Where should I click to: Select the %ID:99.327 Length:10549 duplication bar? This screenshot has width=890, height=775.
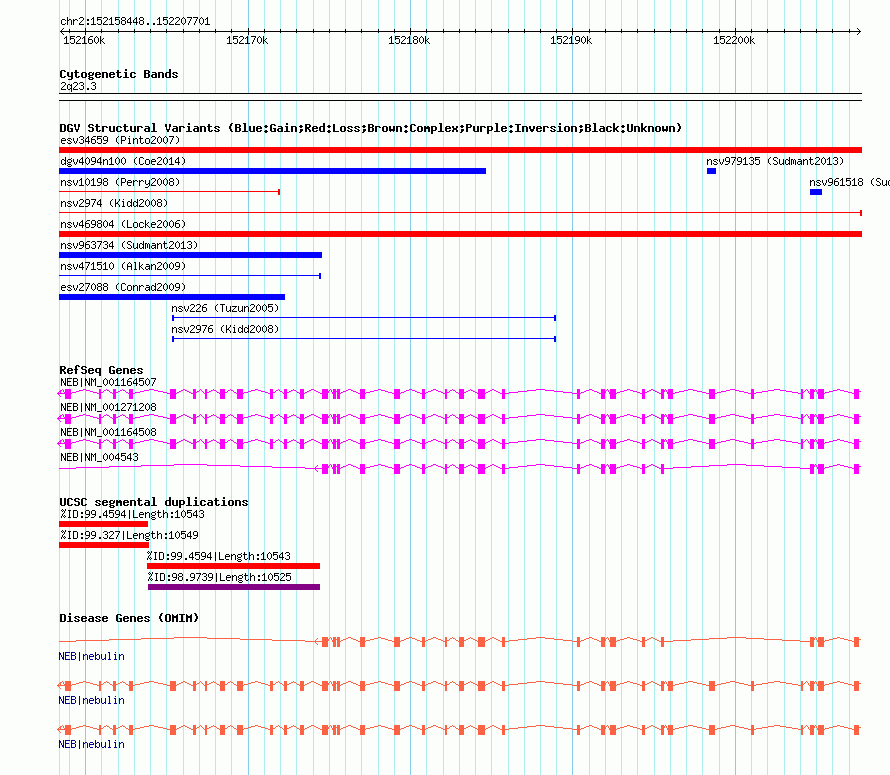tap(104, 545)
